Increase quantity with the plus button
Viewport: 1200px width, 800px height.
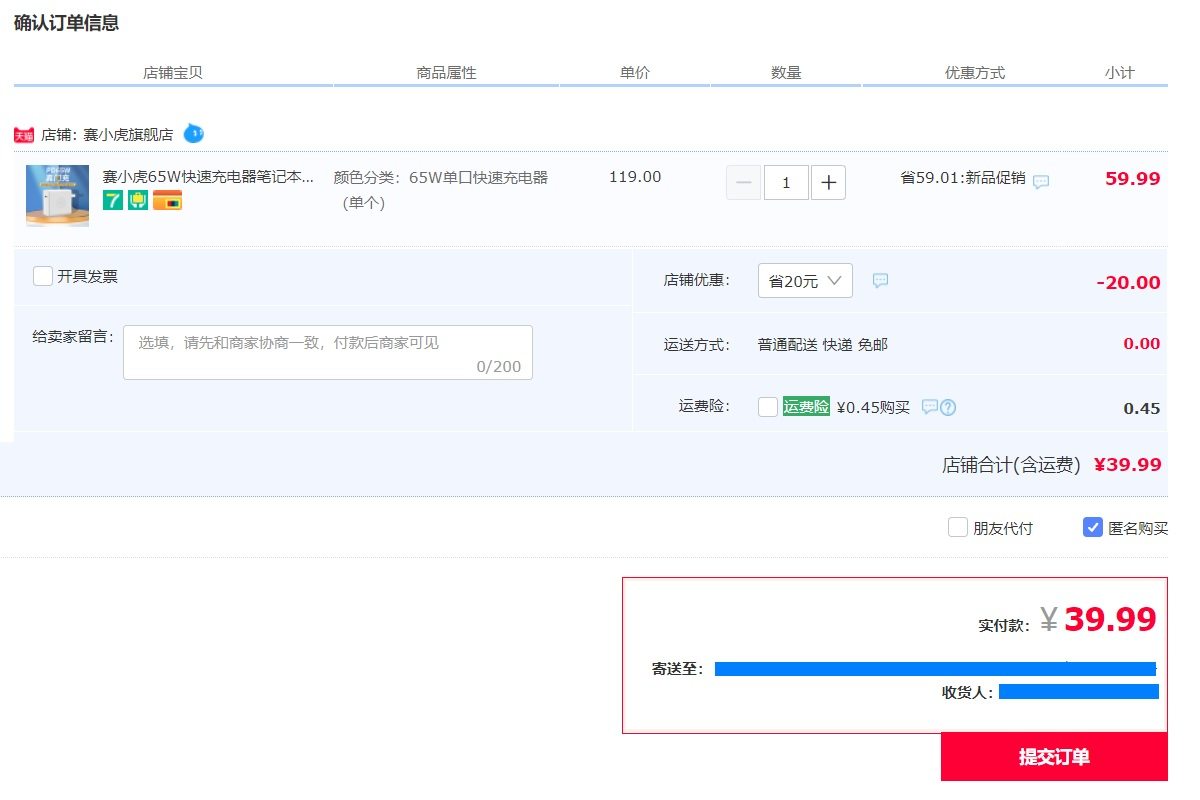[828, 183]
